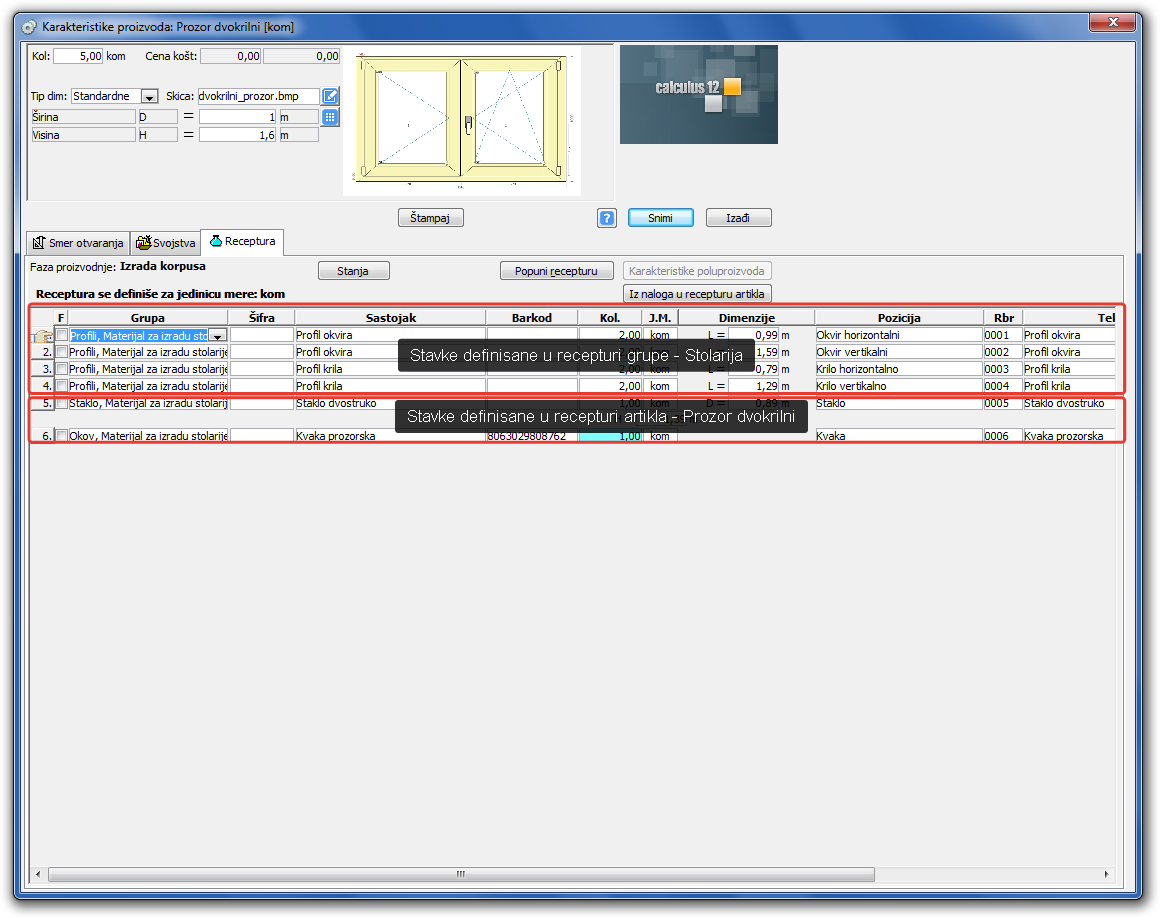
Task: Click the calculus 12 logo image
Action: click(698, 94)
